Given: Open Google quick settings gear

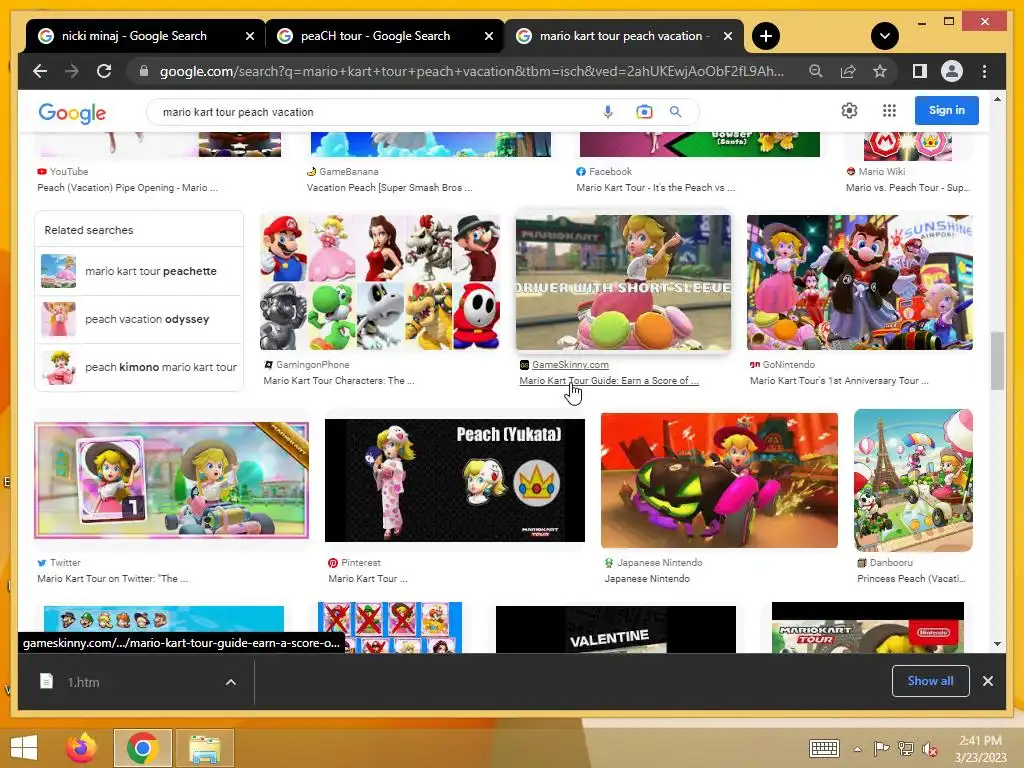Looking at the screenshot, I should (849, 110).
